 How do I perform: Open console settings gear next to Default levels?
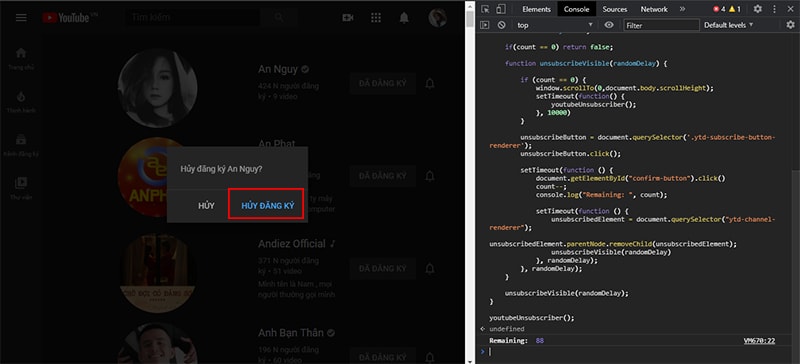(790, 25)
